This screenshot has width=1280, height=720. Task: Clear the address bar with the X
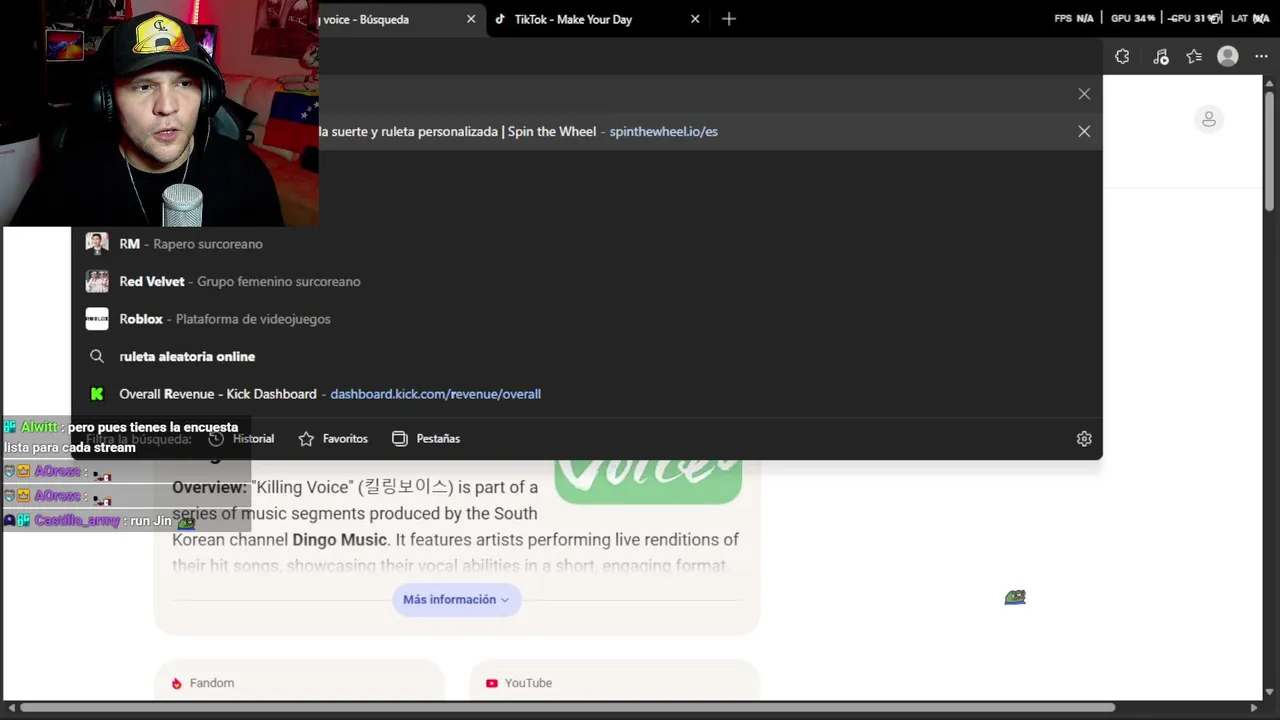pos(1084,94)
